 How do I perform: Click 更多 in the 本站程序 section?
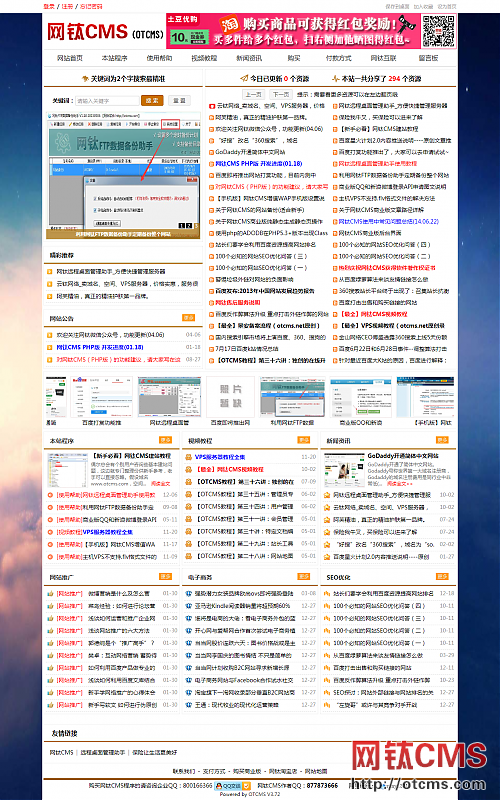point(165,440)
